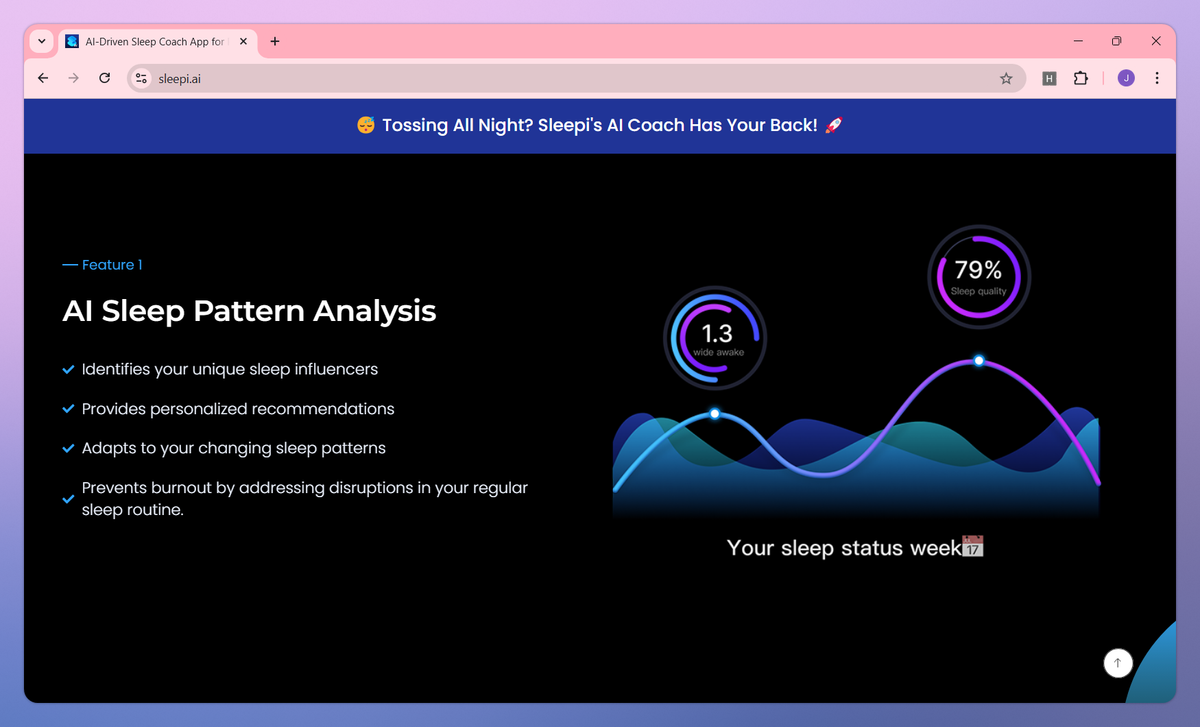Navigate back with the back arrow
This screenshot has height=727, width=1200.
tap(42, 77)
